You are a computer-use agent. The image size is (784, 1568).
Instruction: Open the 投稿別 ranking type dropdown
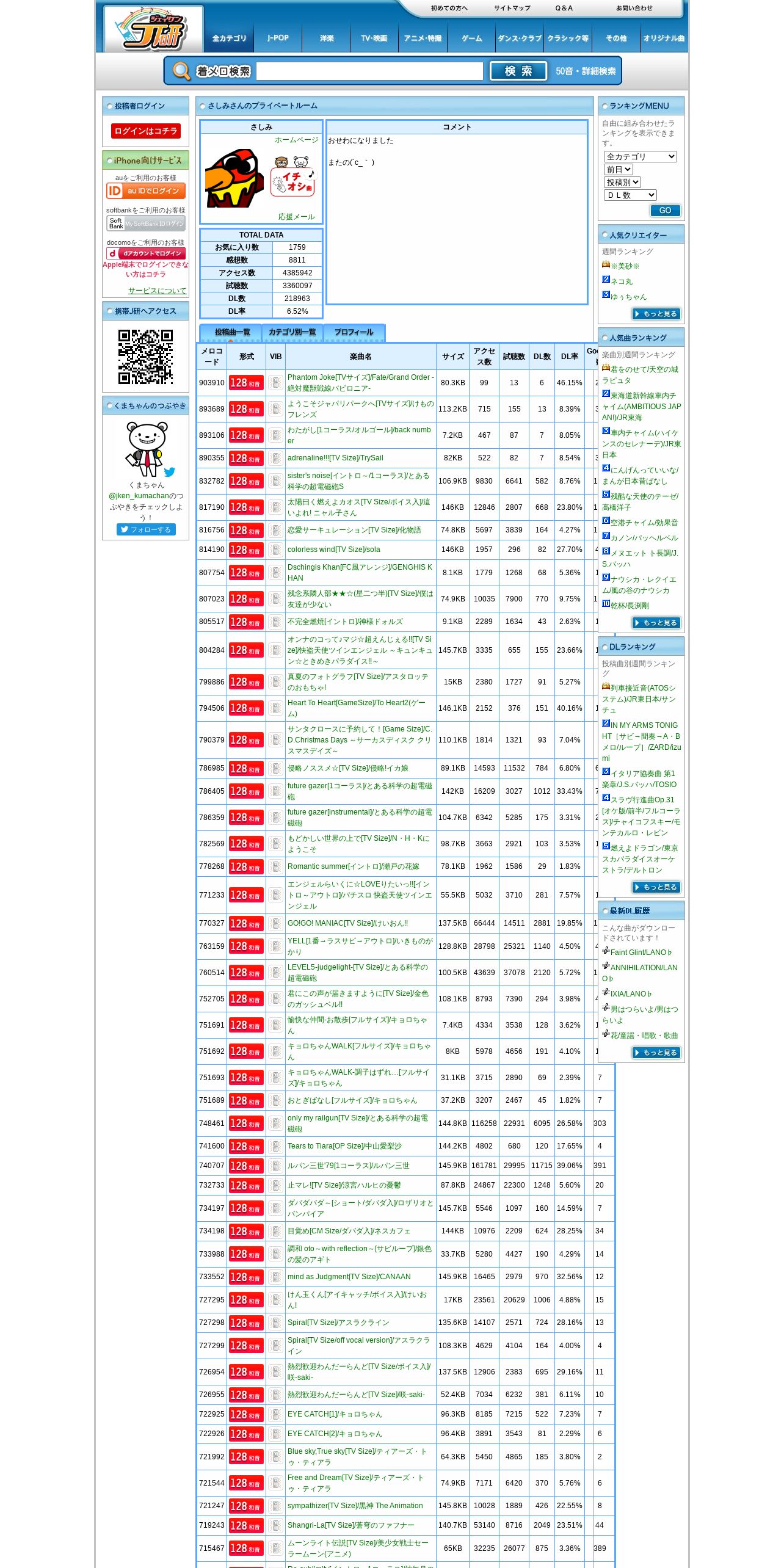(622, 183)
